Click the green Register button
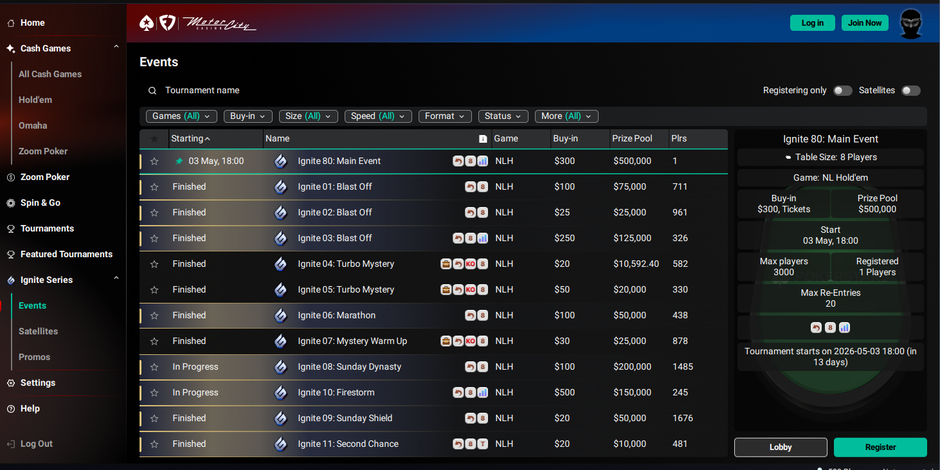Viewport: 940px width, 470px height. [x=880, y=447]
